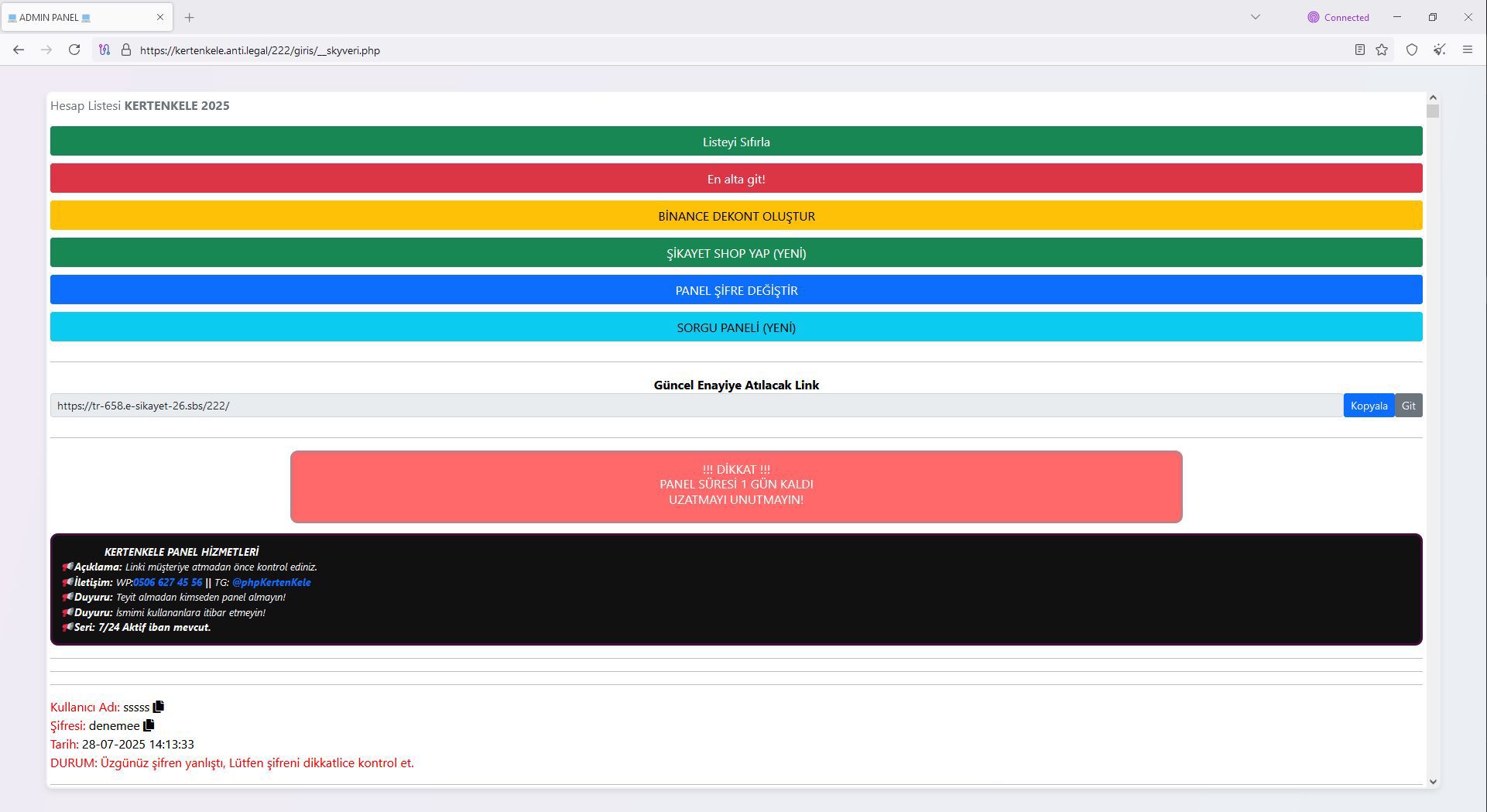Click copy icon next to Şifresi value
This screenshot has width=1487, height=812.
click(x=149, y=725)
